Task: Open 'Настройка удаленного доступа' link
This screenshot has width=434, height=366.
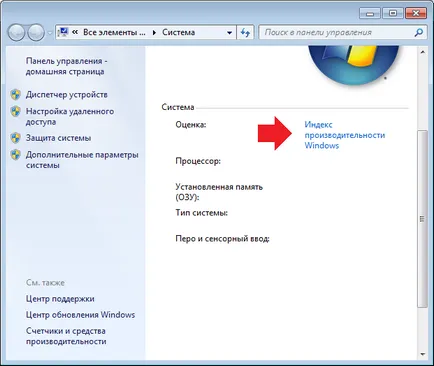Action: coord(70,116)
